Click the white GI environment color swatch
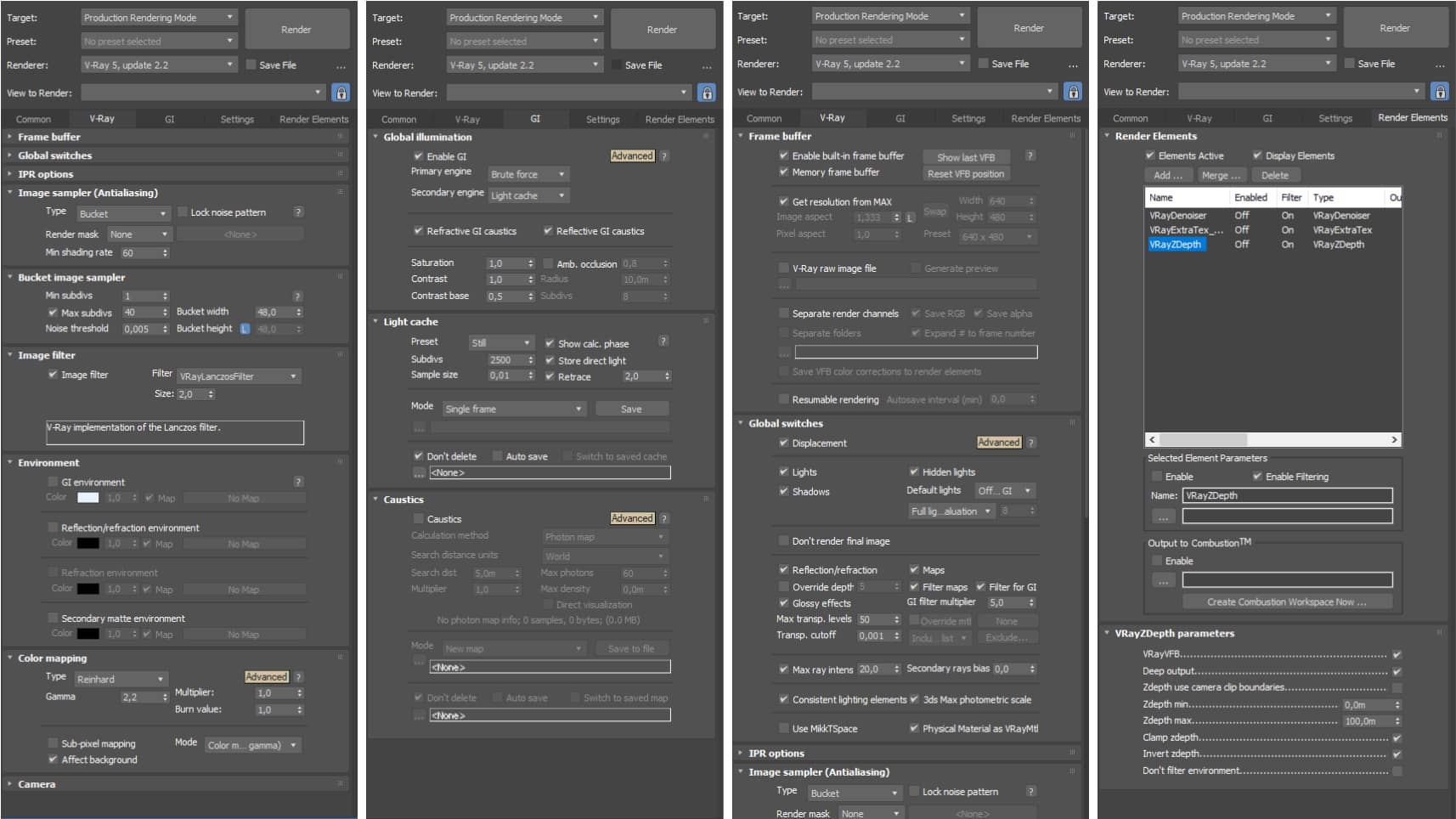The width and height of the screenshot is (1456, 819). (88, 498)
